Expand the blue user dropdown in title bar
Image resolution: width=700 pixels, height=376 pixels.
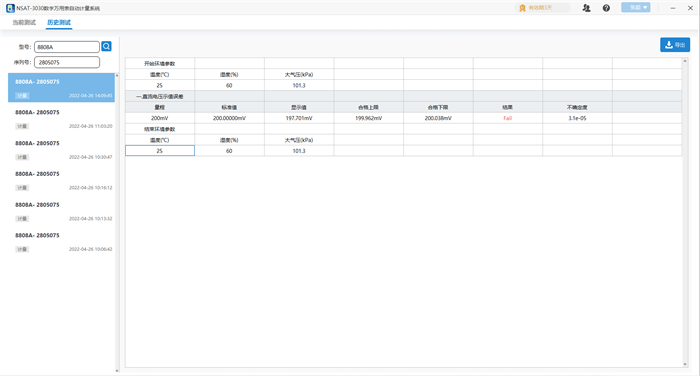(x=636, y=8)
